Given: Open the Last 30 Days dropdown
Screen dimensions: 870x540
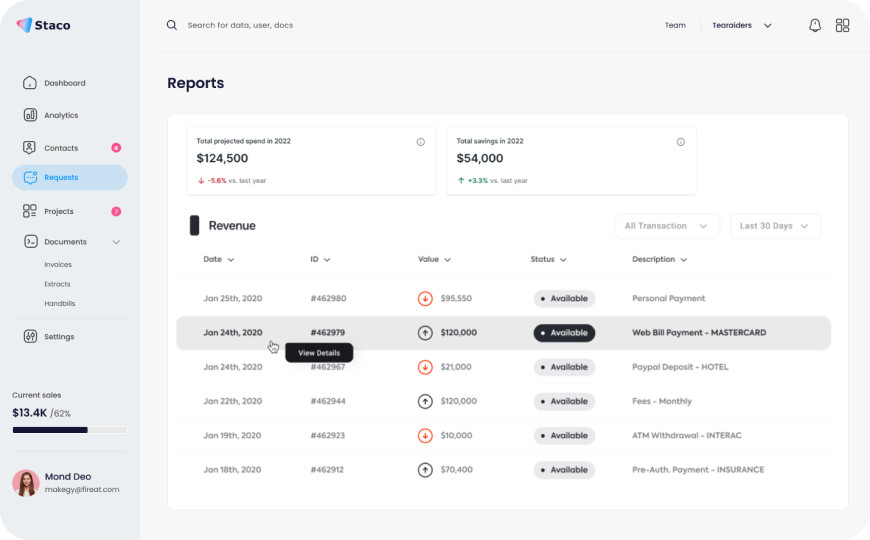Looking at the screenshot, I should point(775,226).
